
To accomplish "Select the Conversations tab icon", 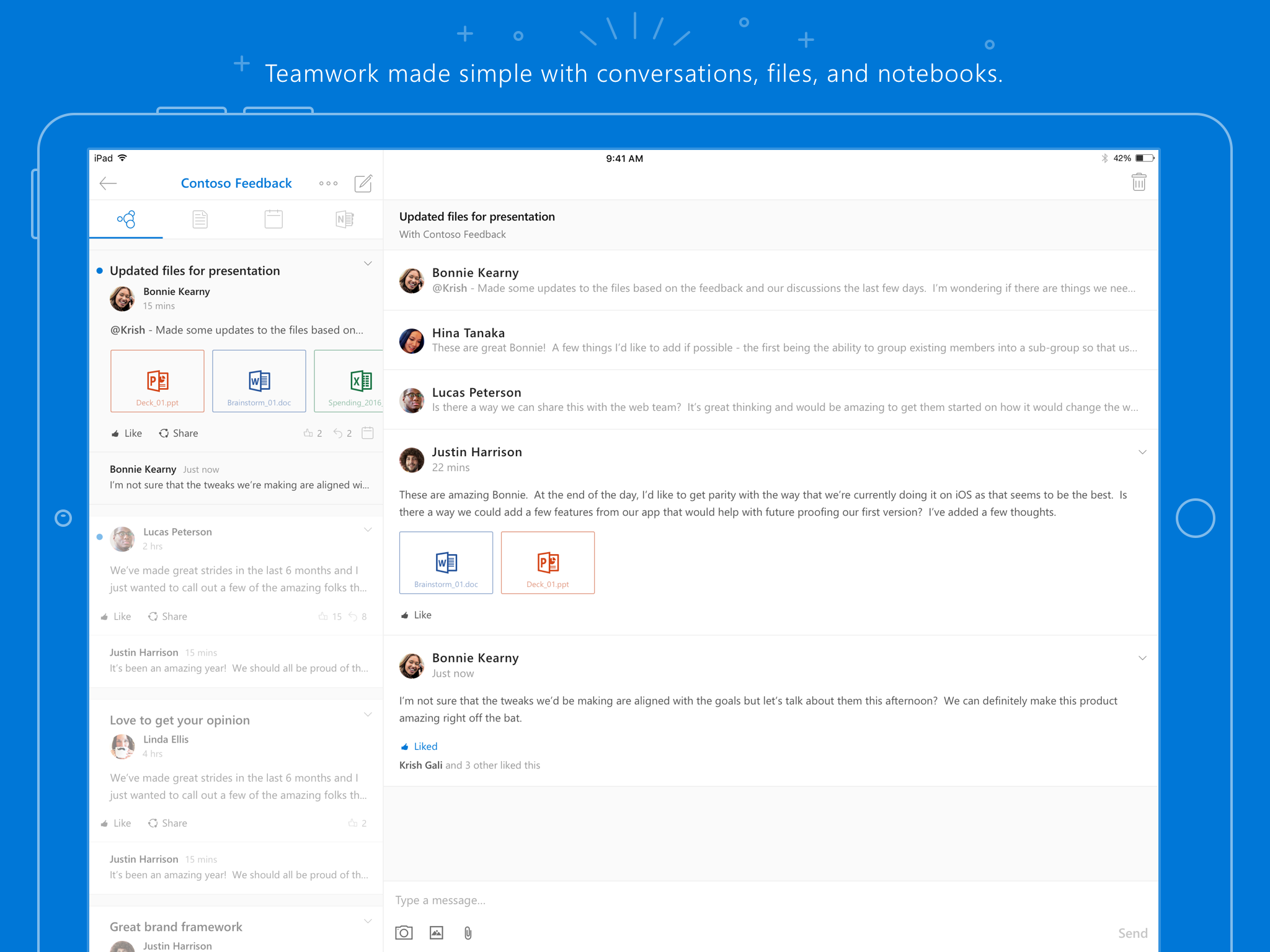I will coord(126,219).
